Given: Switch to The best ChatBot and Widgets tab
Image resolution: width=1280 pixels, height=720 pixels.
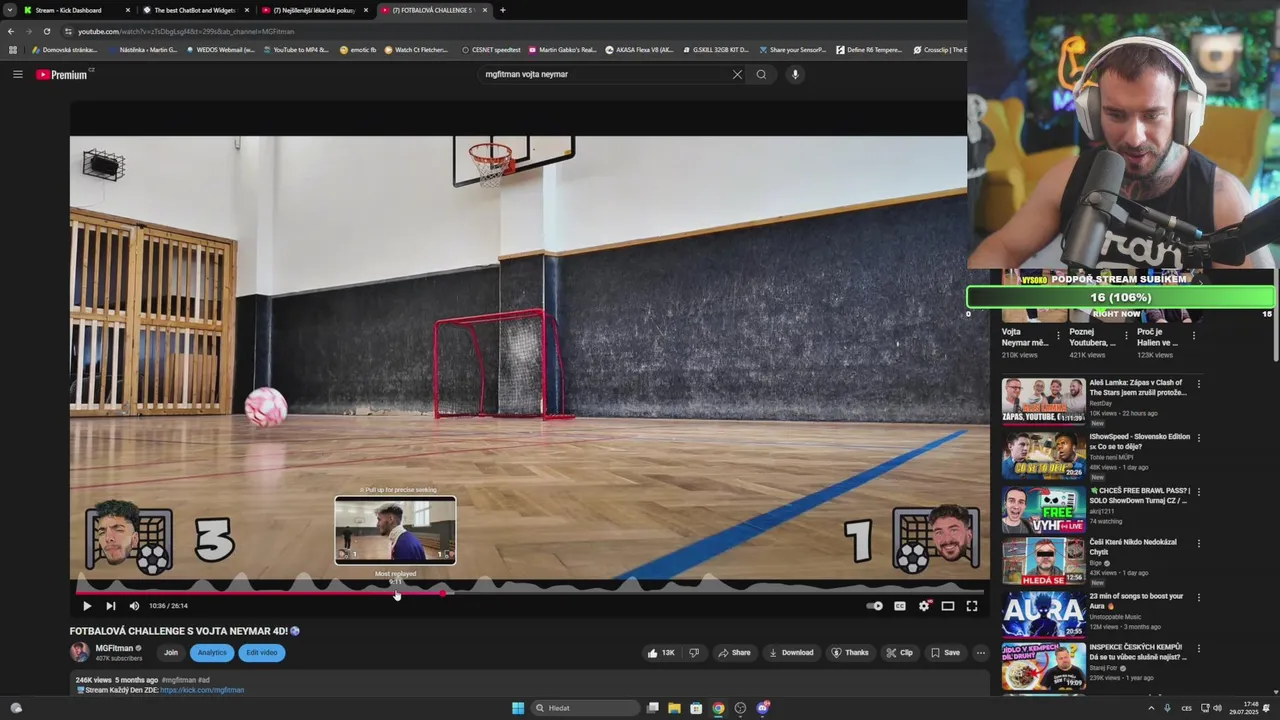Looking at the screenshot, I should pos(195,10).
